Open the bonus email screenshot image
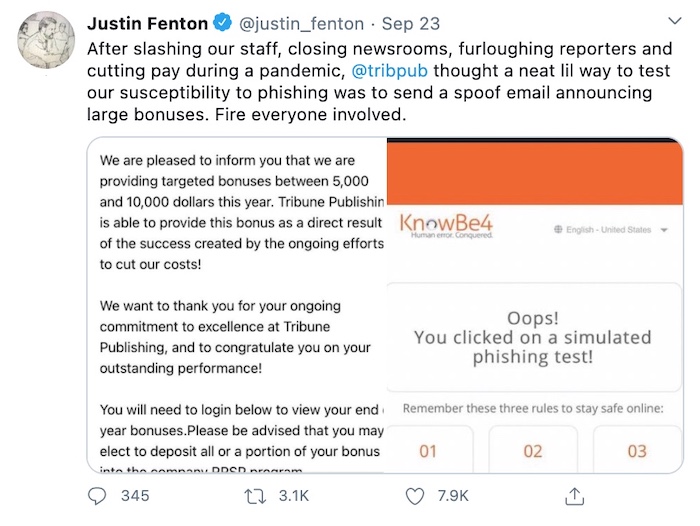This screenshot has width=700, height=526. point(237,305)
